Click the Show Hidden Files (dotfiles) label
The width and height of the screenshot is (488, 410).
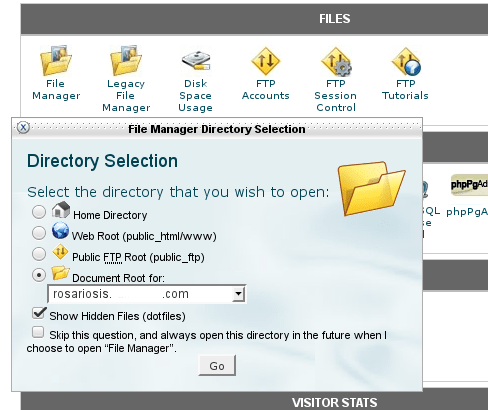[117, 316]
